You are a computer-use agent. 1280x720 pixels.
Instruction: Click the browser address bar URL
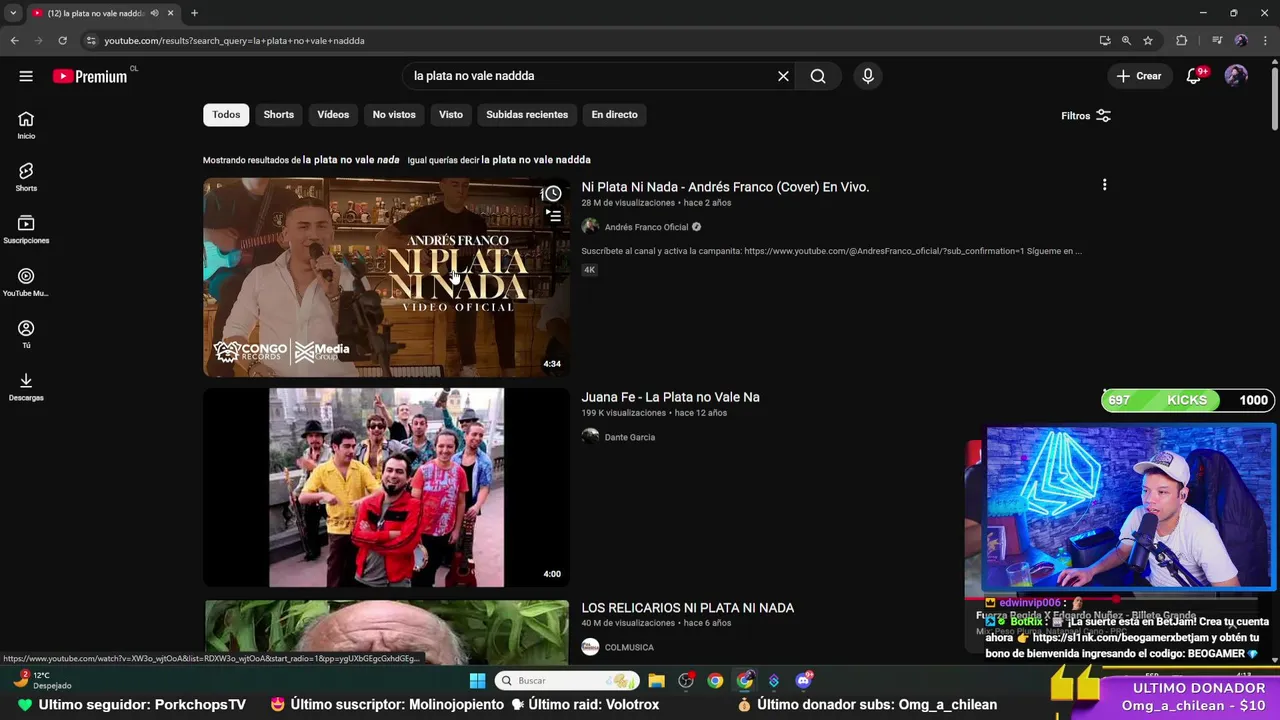coord(234,41)
